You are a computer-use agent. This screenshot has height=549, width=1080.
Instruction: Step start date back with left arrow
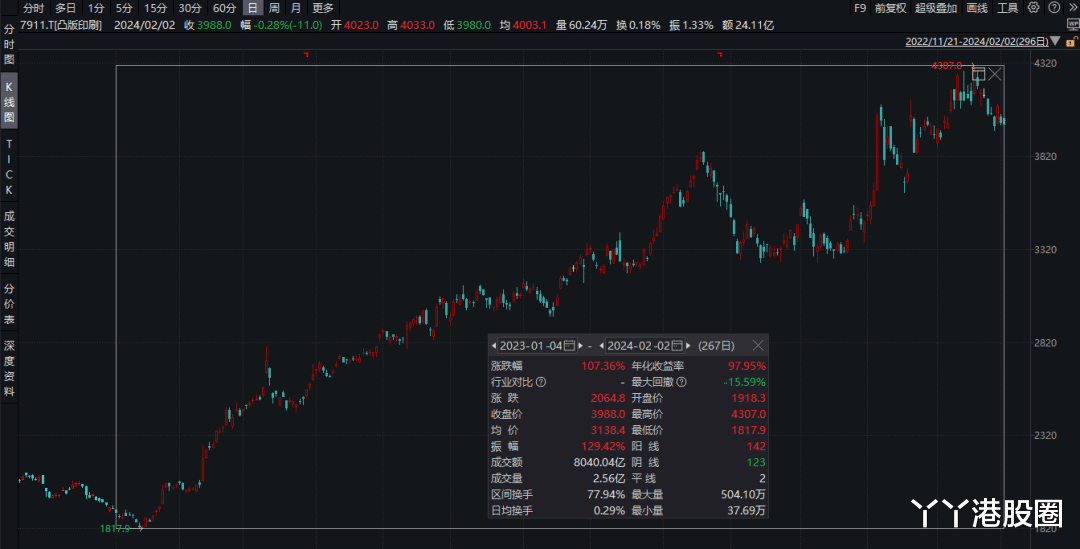coord(494,346)
